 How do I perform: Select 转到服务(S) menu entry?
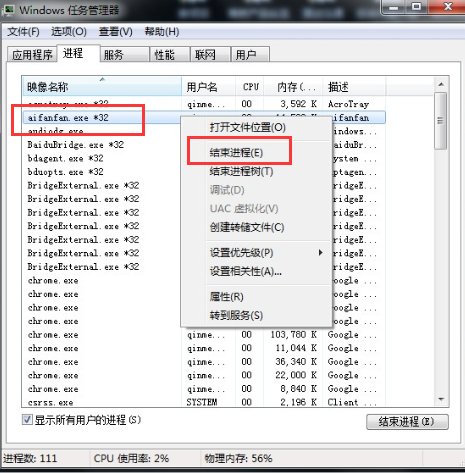point(236,315)
